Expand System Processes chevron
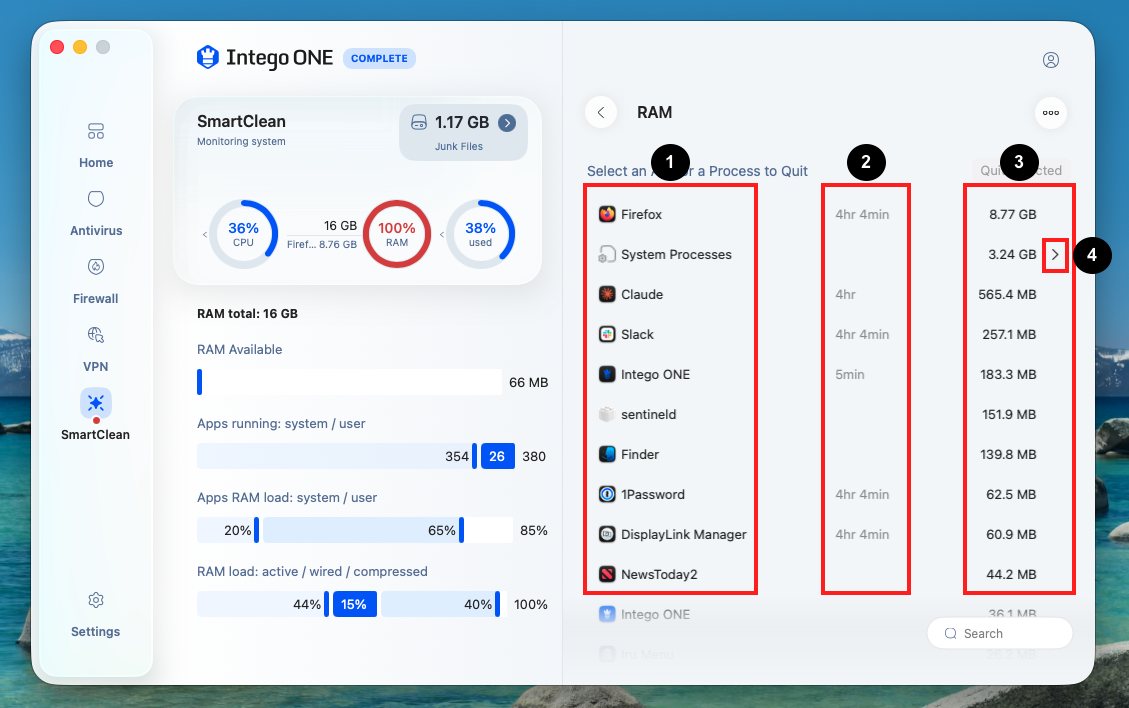1129x708 pixels. (1055, 255)
